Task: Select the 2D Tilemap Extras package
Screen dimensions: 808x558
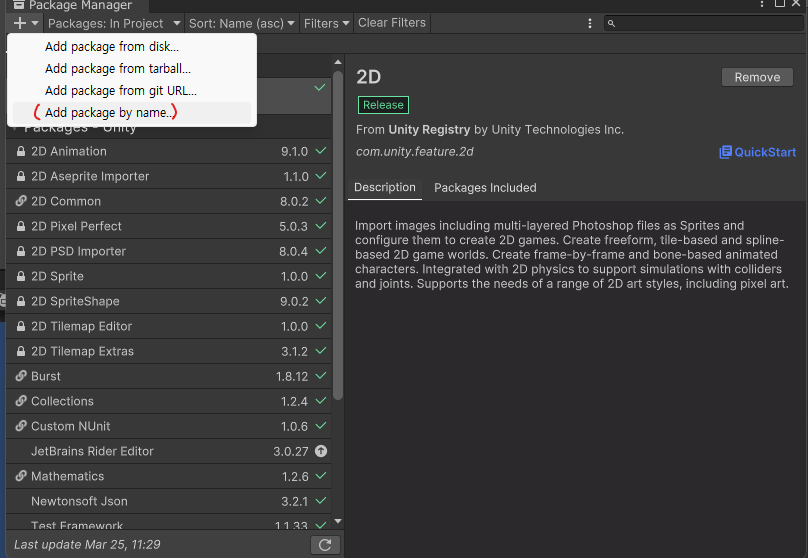Action: point(169,351)
